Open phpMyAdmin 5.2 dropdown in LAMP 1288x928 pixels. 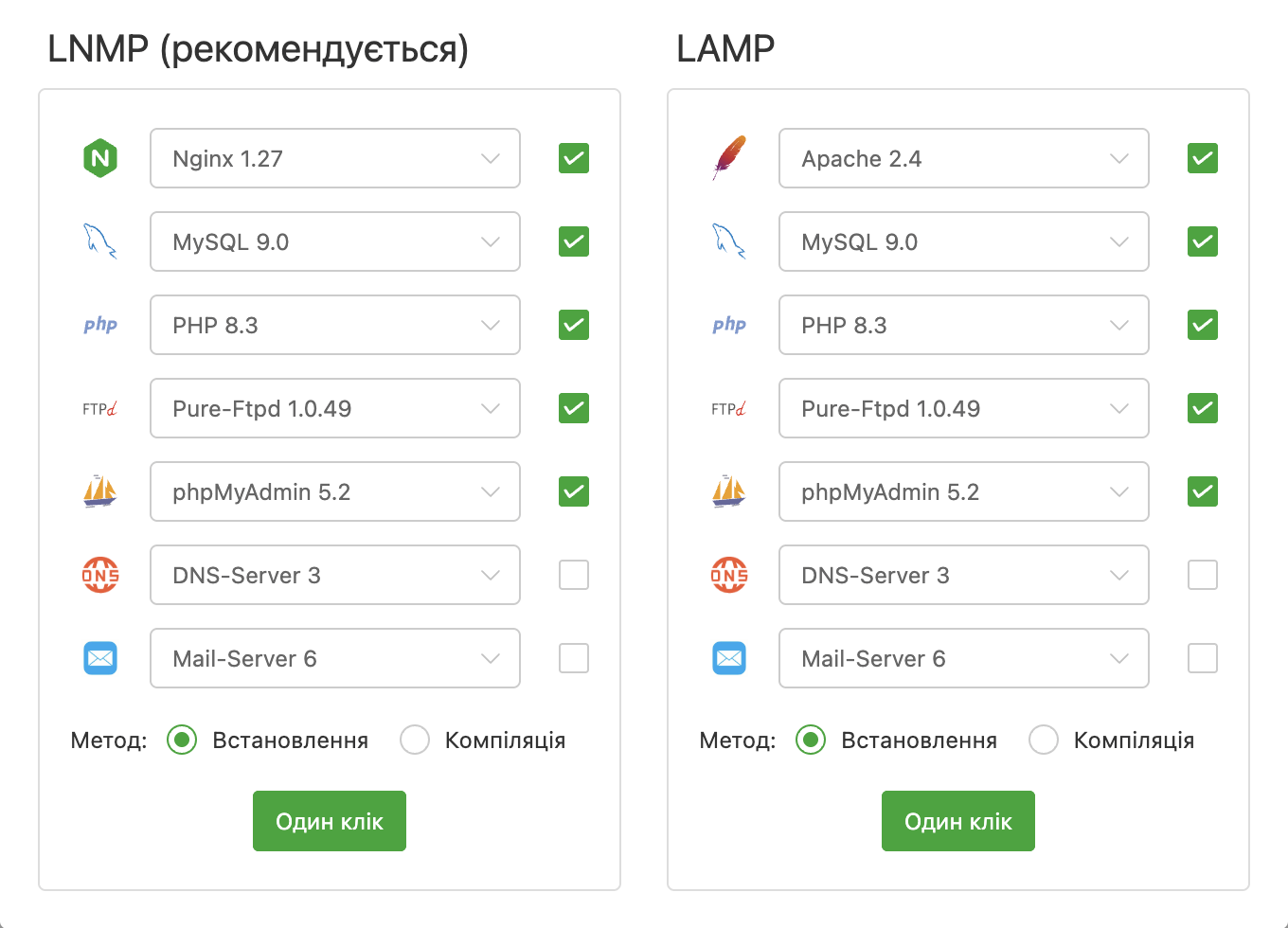[x=964, y=491]
